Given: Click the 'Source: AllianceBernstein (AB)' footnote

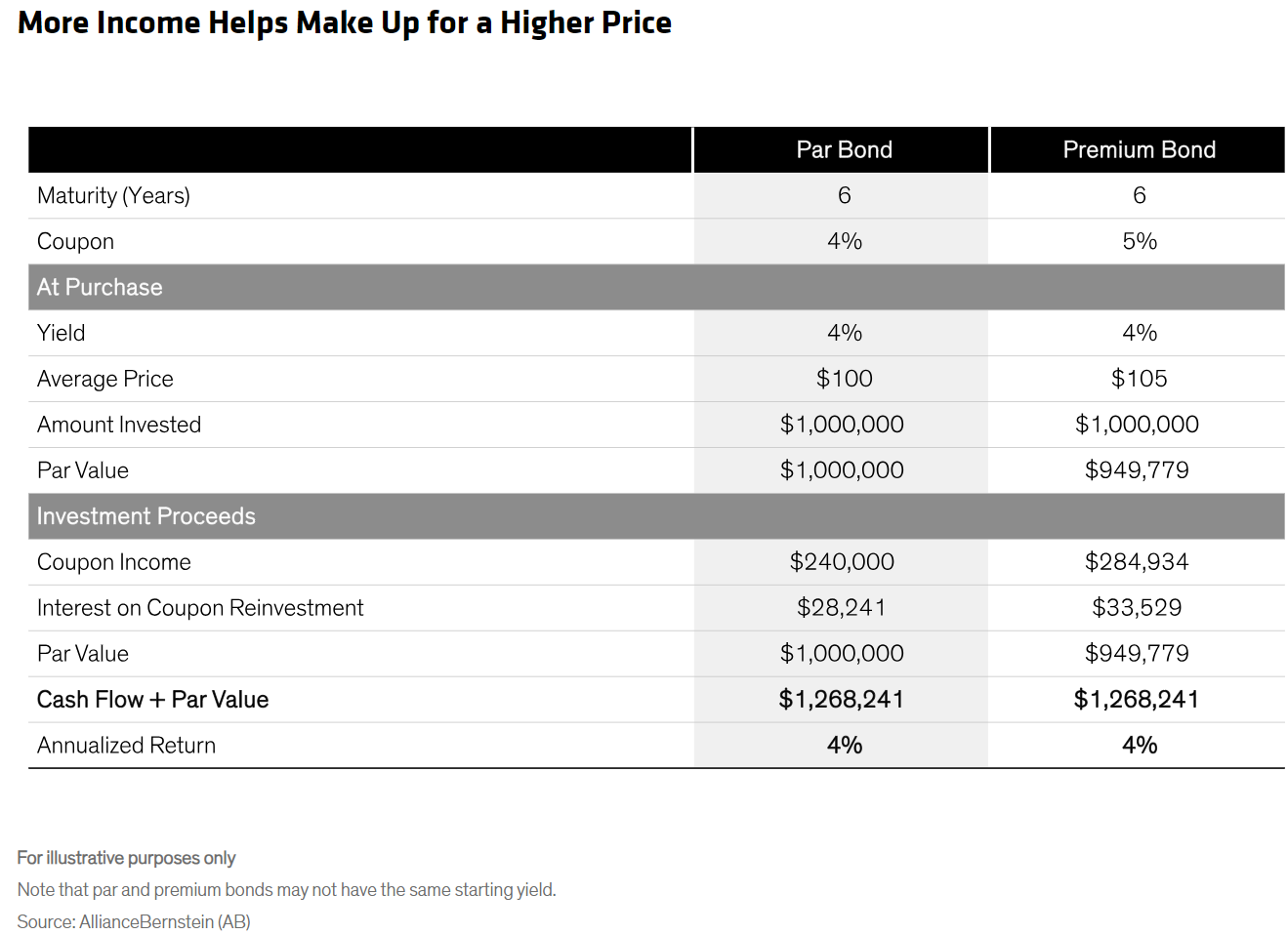Looking at the screenshot, I should pos(134,921).
